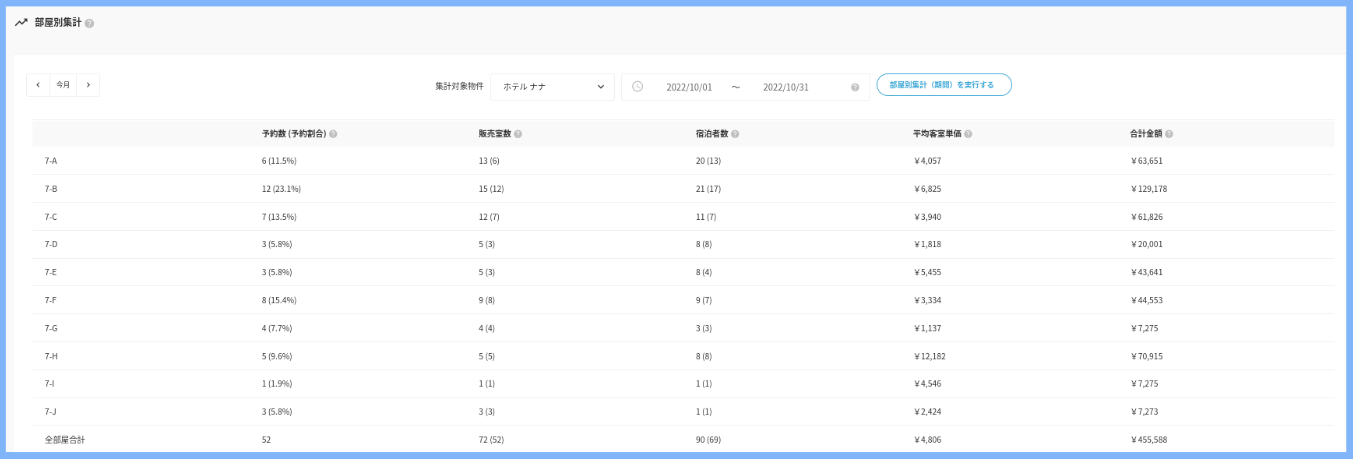Select the 7-A room row
The image size is (1353, 459).
(x=51, y=160)
